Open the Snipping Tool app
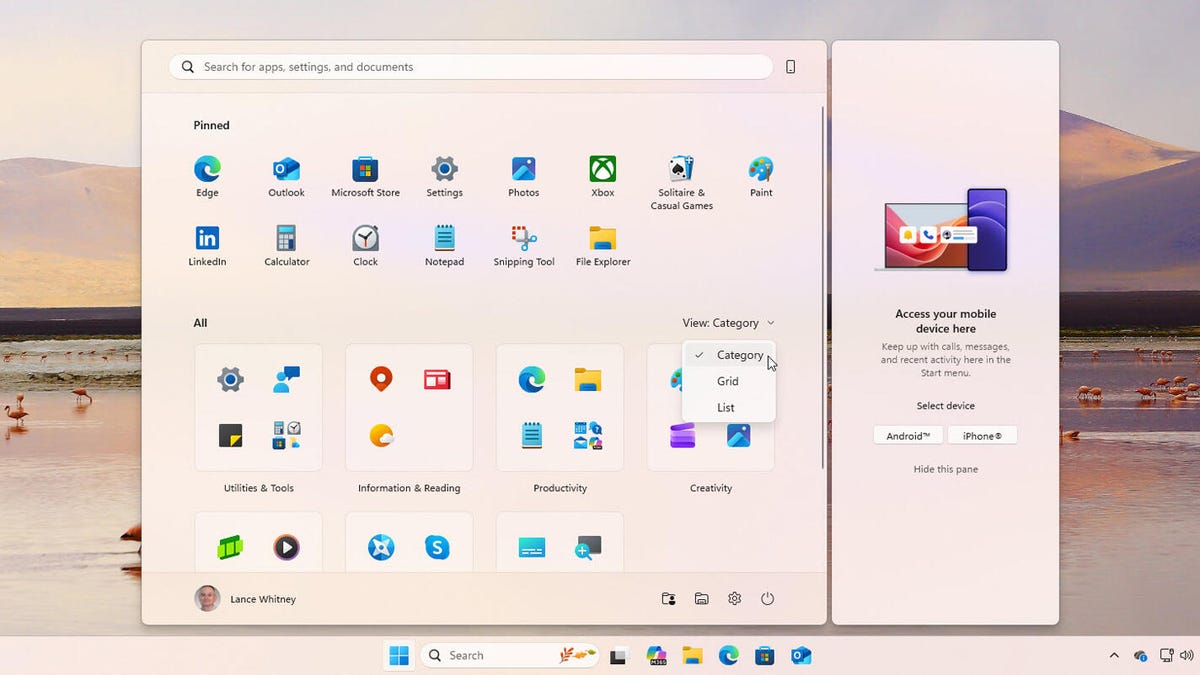The height and width of the screenshot is (675, 1200). (x=523, y=239)
